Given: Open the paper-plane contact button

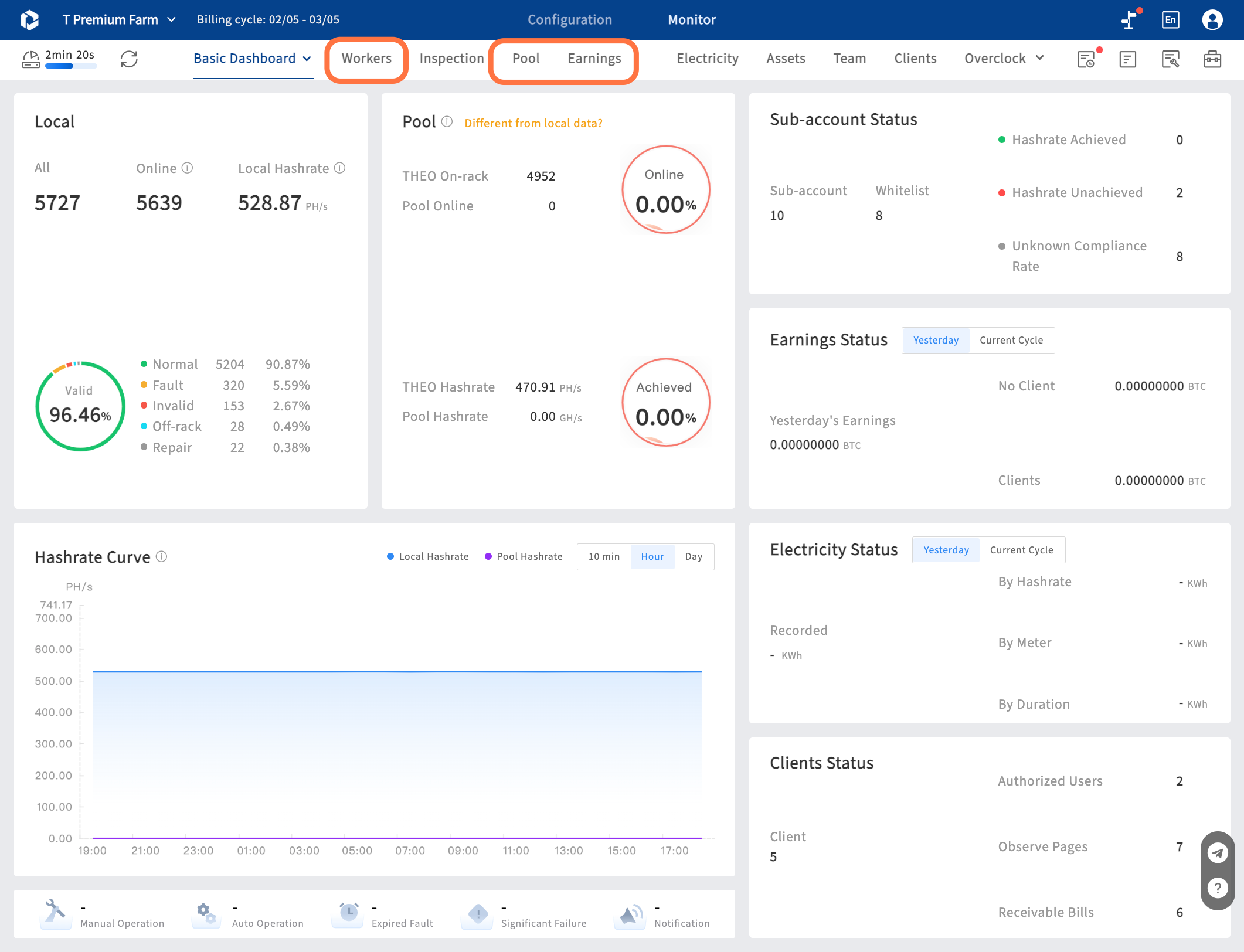Looking at the screenshot, I should point(1218,852).
